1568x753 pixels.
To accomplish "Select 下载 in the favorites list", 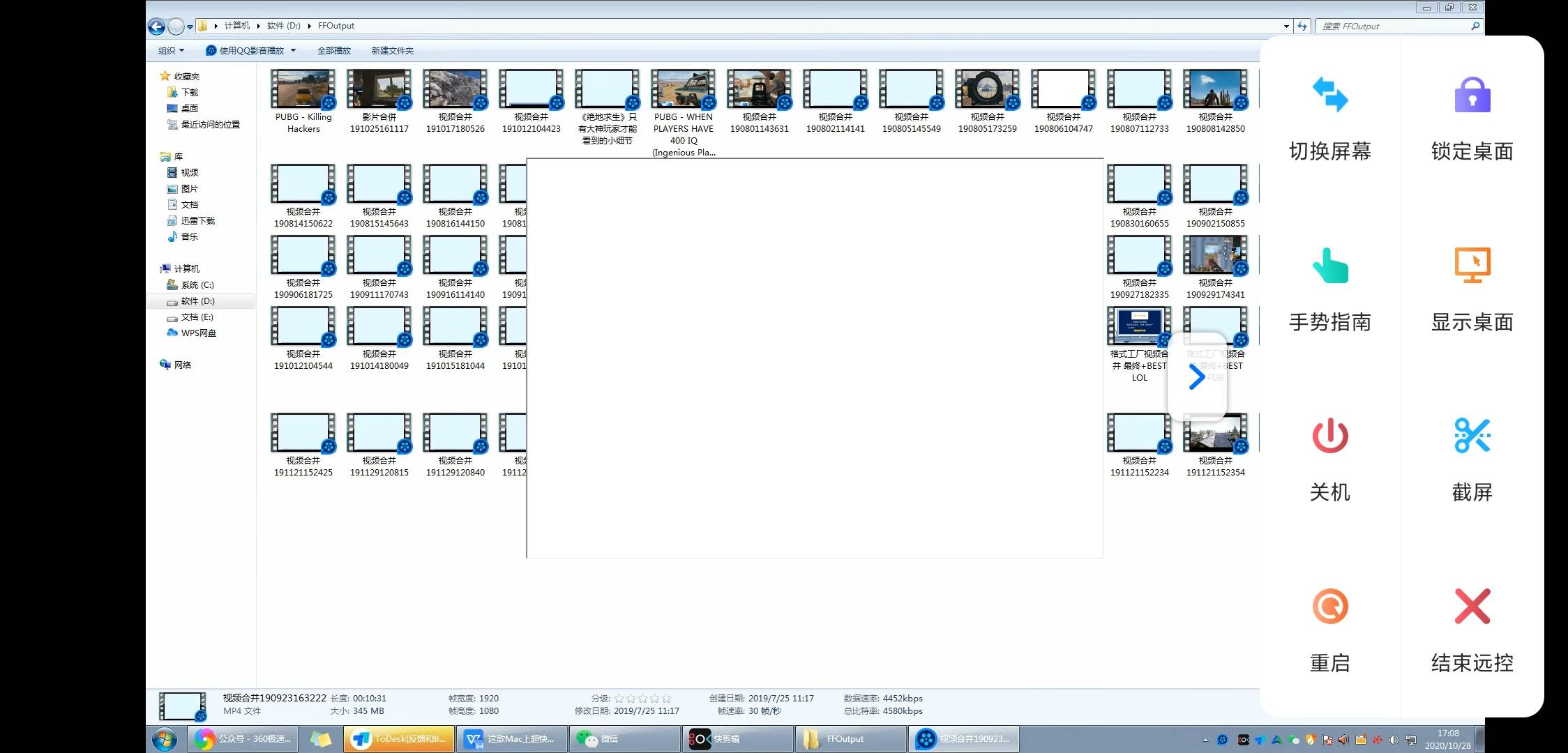I will point(183,92).
